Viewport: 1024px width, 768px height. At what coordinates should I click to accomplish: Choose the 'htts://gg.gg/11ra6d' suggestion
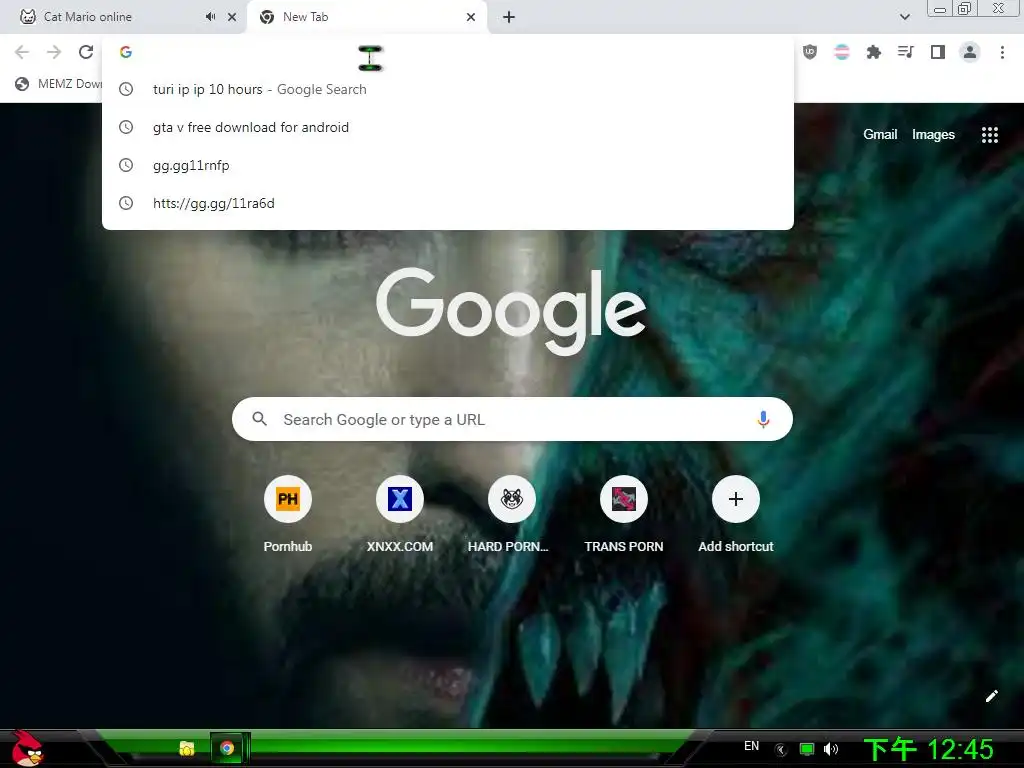point(448,203)
